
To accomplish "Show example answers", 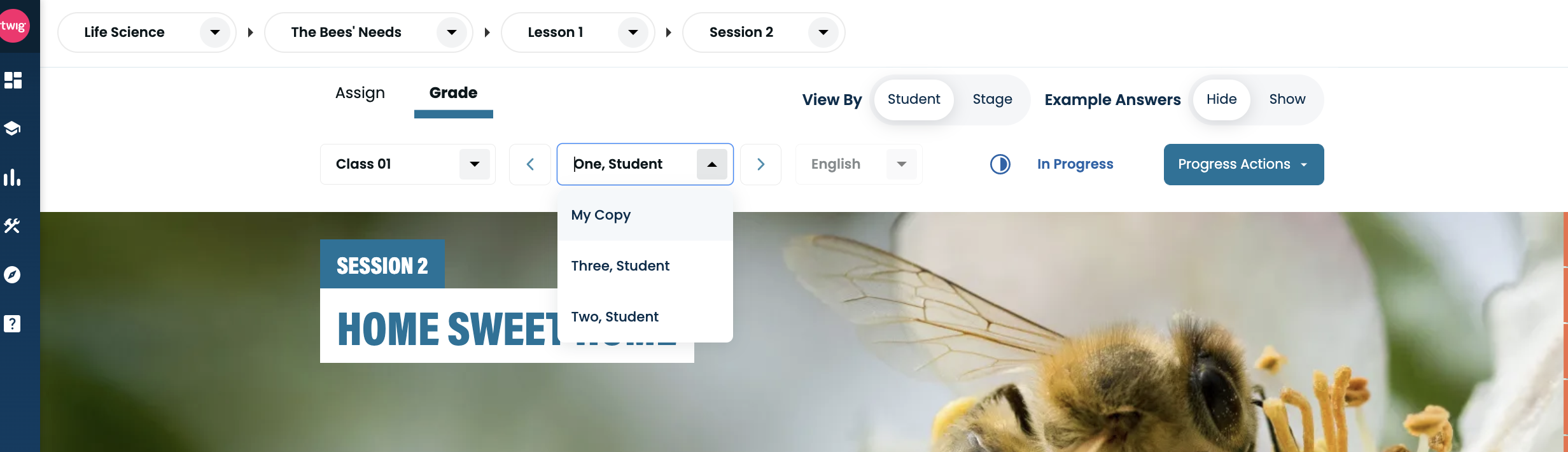I will click(x=1287, y=99).
